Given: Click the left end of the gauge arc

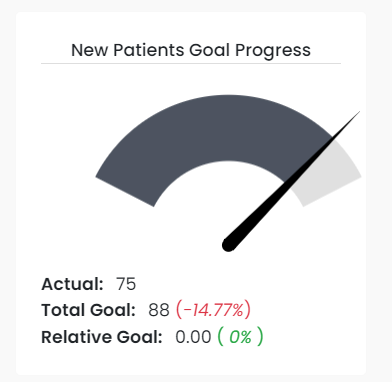Looking at the screenshot, I should coord(125,192).
